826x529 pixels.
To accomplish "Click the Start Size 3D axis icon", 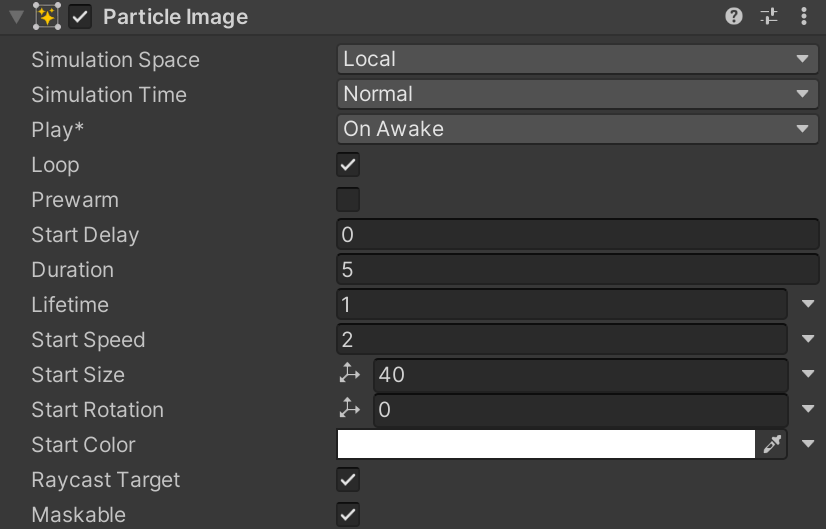I will pyautogui.click(x=349, y=374).
